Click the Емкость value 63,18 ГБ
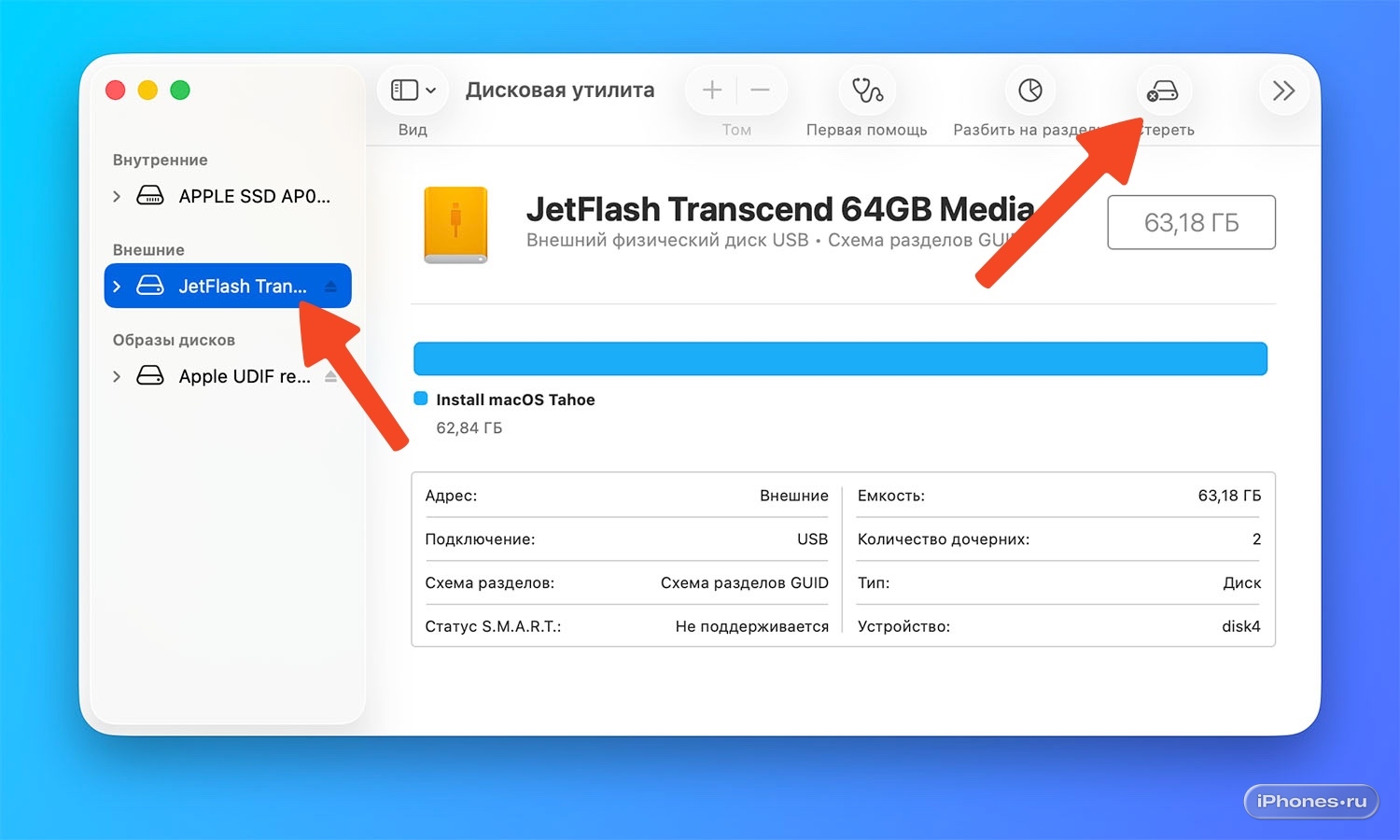 pyautogui.click(x=1229, y=496)
